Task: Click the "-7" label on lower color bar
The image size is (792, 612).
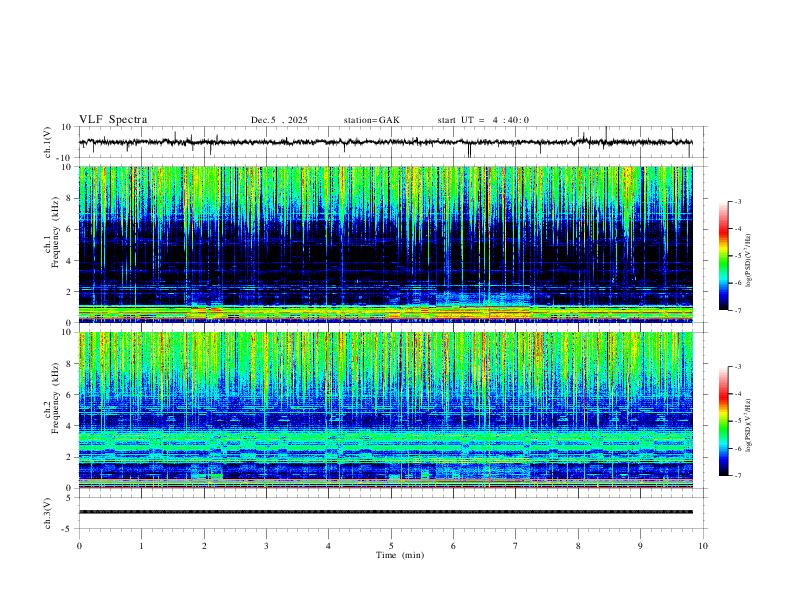Action: (737, 475)
